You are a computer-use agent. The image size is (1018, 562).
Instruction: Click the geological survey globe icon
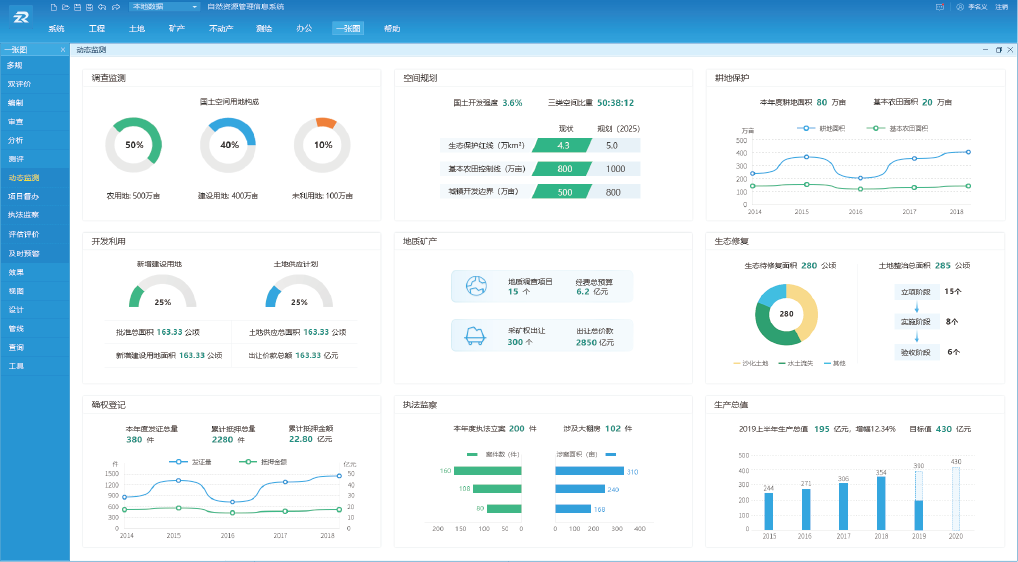[x=476, y=286]
